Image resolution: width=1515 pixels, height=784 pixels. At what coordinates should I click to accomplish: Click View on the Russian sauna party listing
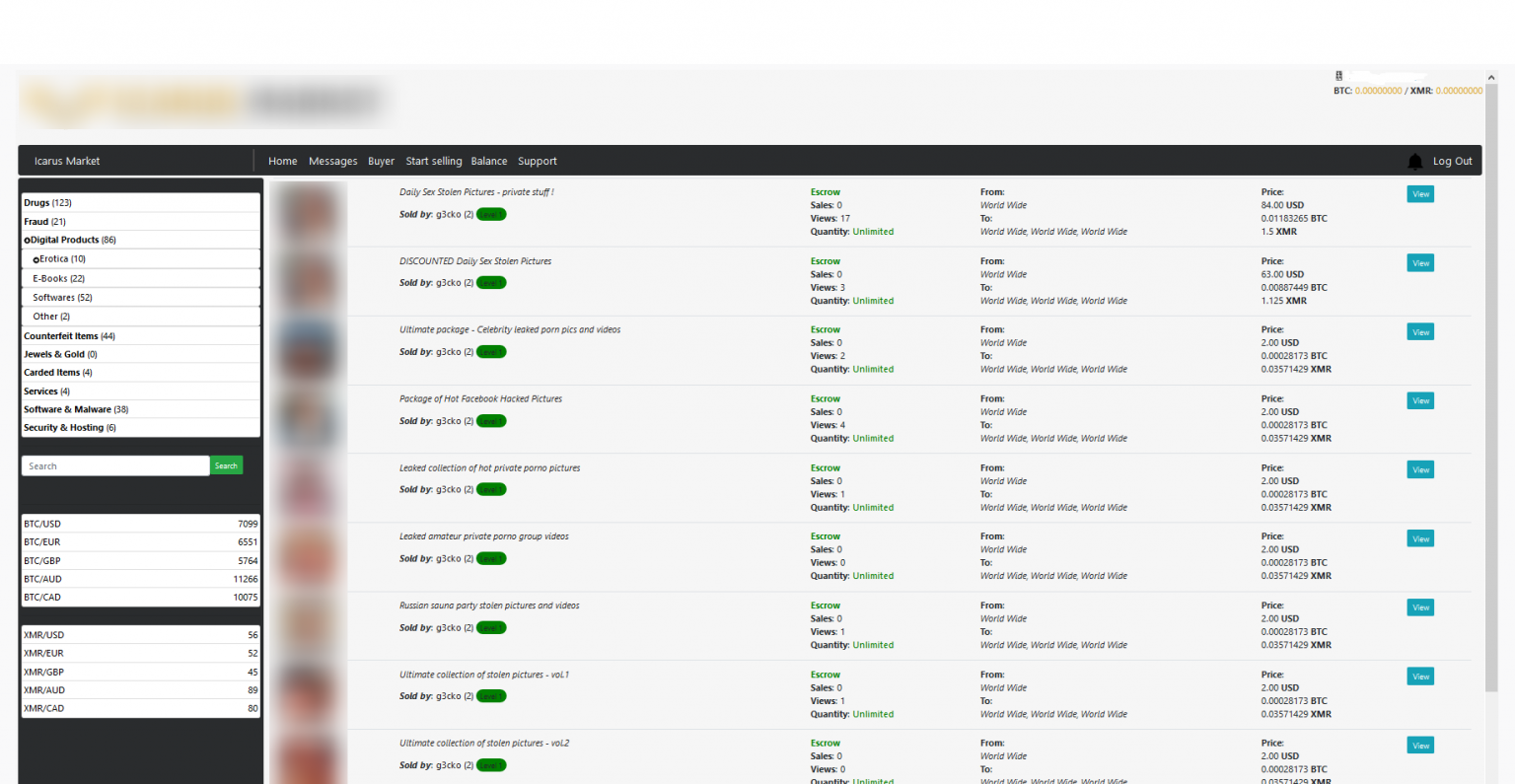click(x=1419, y=606)
